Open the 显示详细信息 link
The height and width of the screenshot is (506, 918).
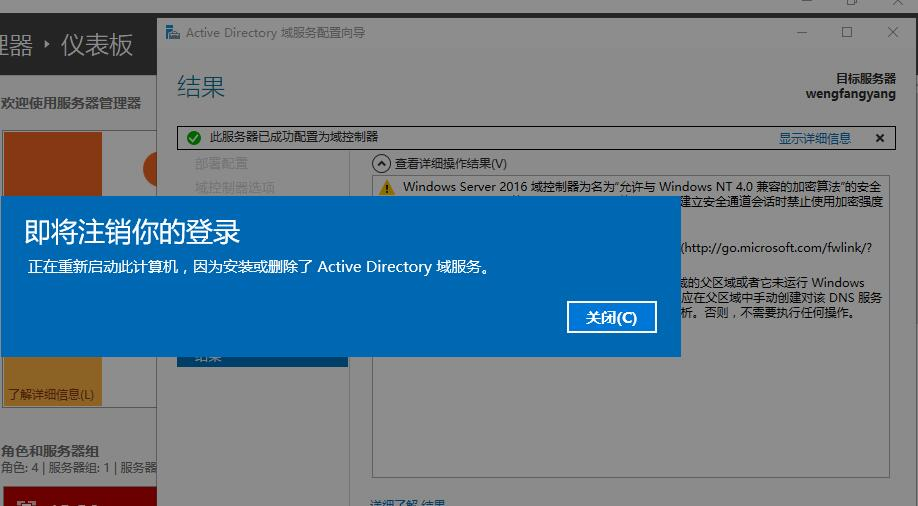pos(814,138)
